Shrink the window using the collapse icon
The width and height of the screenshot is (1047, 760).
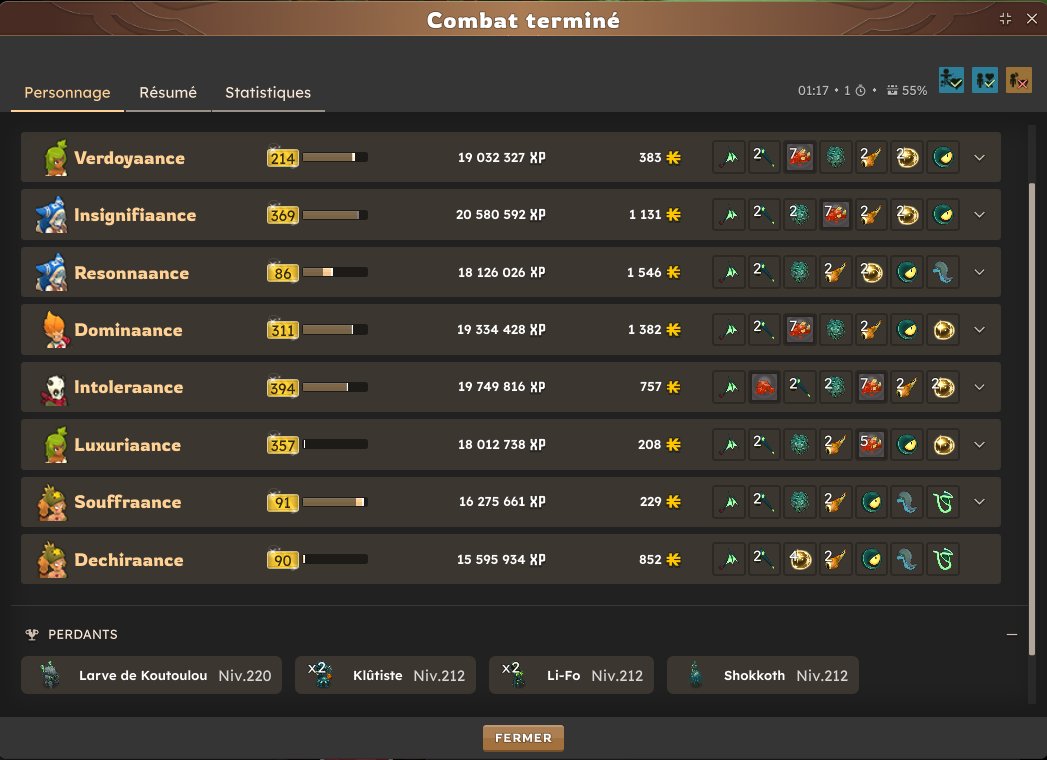[1006, 19]
